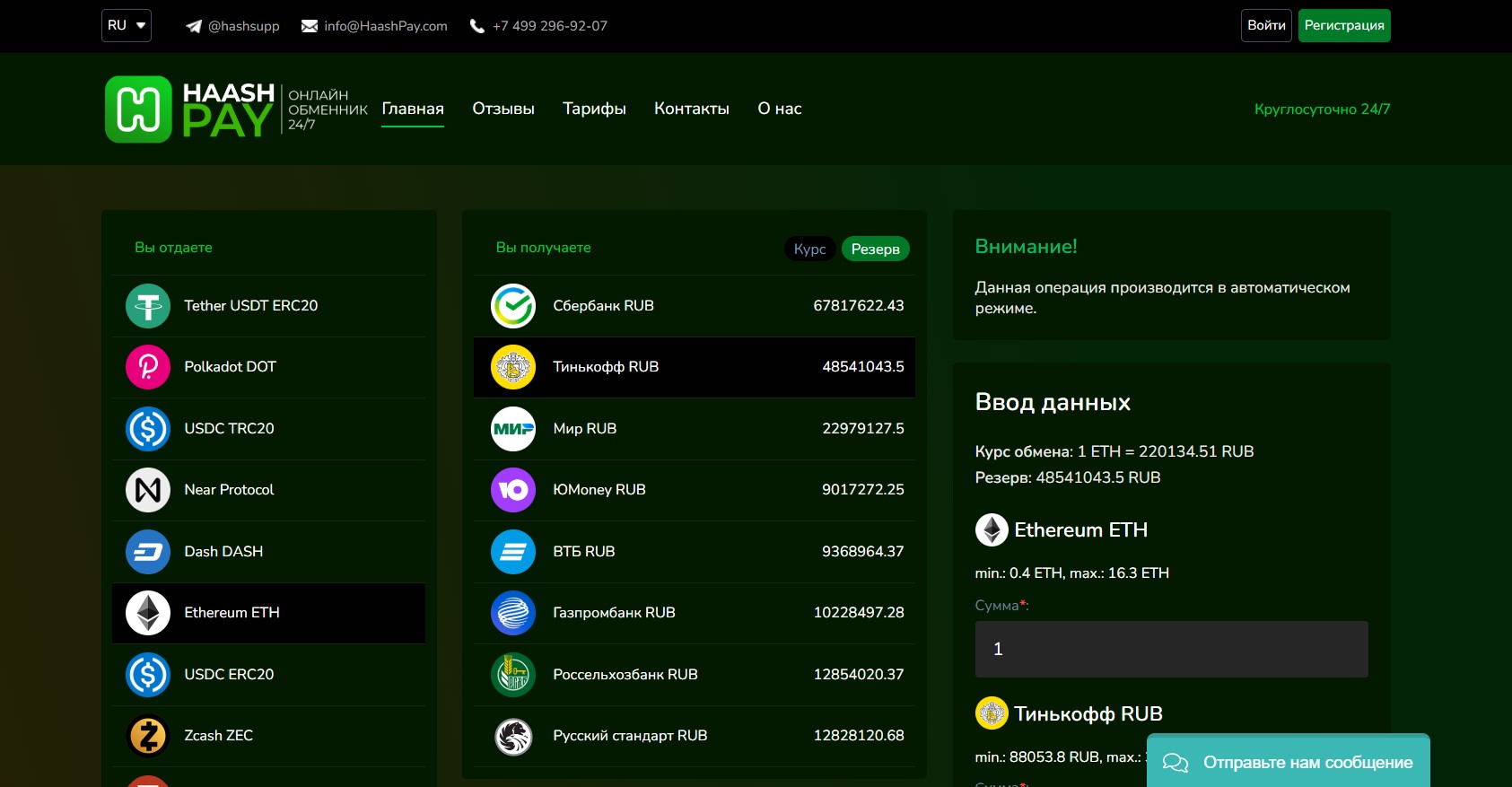
Task: Click the Ethereum icon in Ввод данных
Action: [992, 530]
